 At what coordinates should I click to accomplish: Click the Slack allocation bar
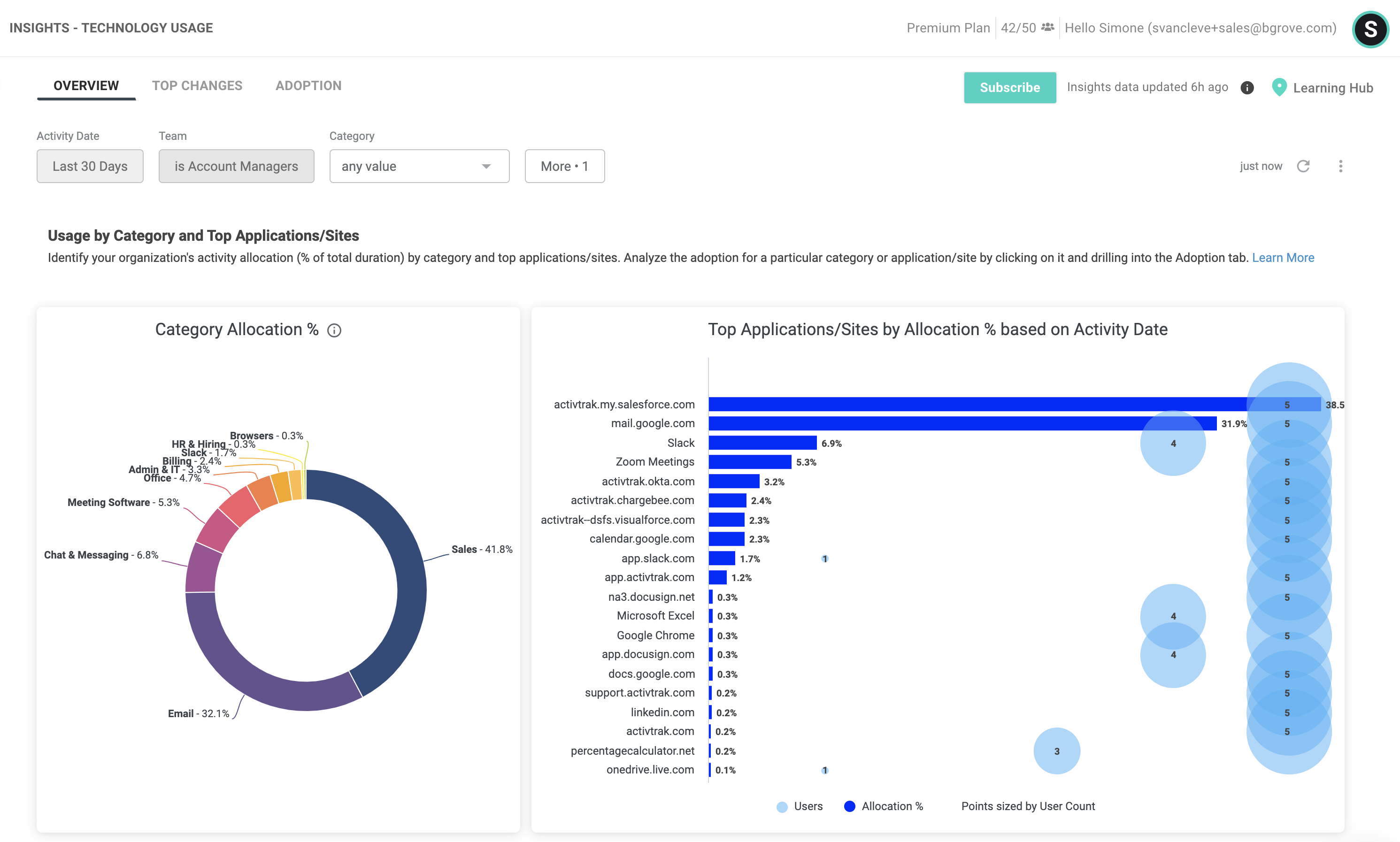(763, 443)
